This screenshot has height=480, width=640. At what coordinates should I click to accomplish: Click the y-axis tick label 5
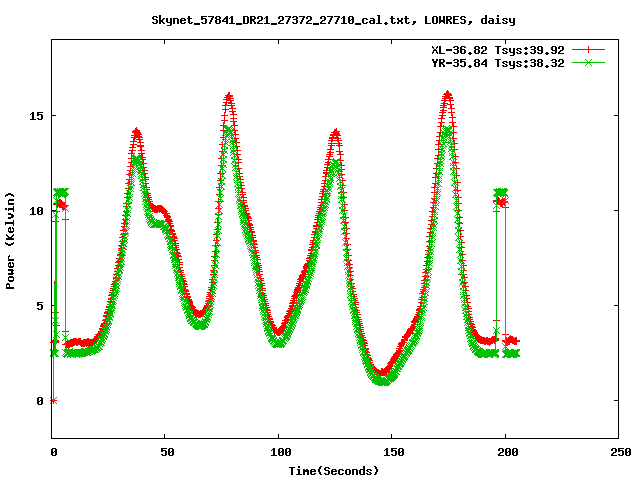[x=40, y=306]
